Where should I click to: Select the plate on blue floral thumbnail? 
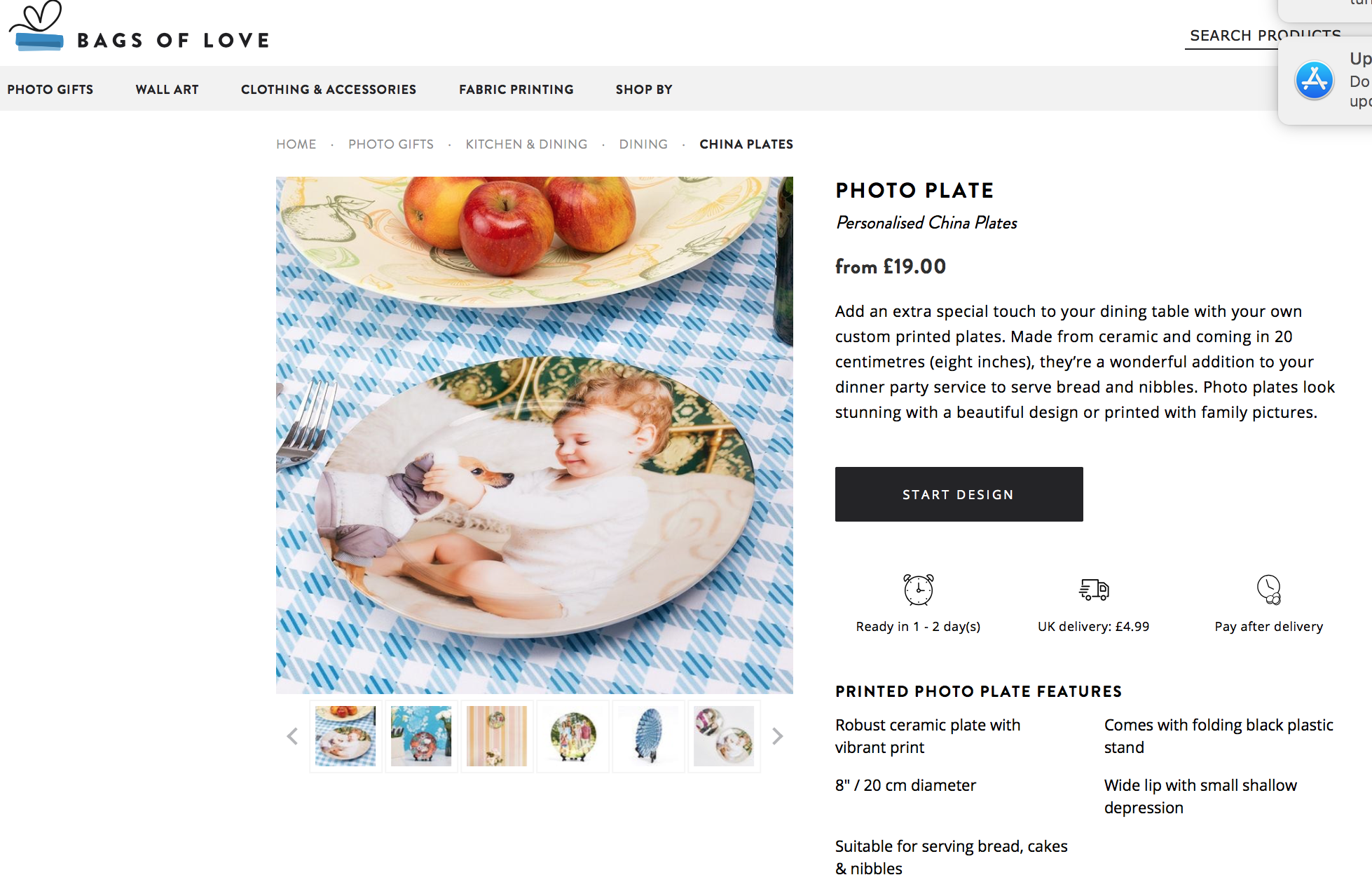point(421,736)
